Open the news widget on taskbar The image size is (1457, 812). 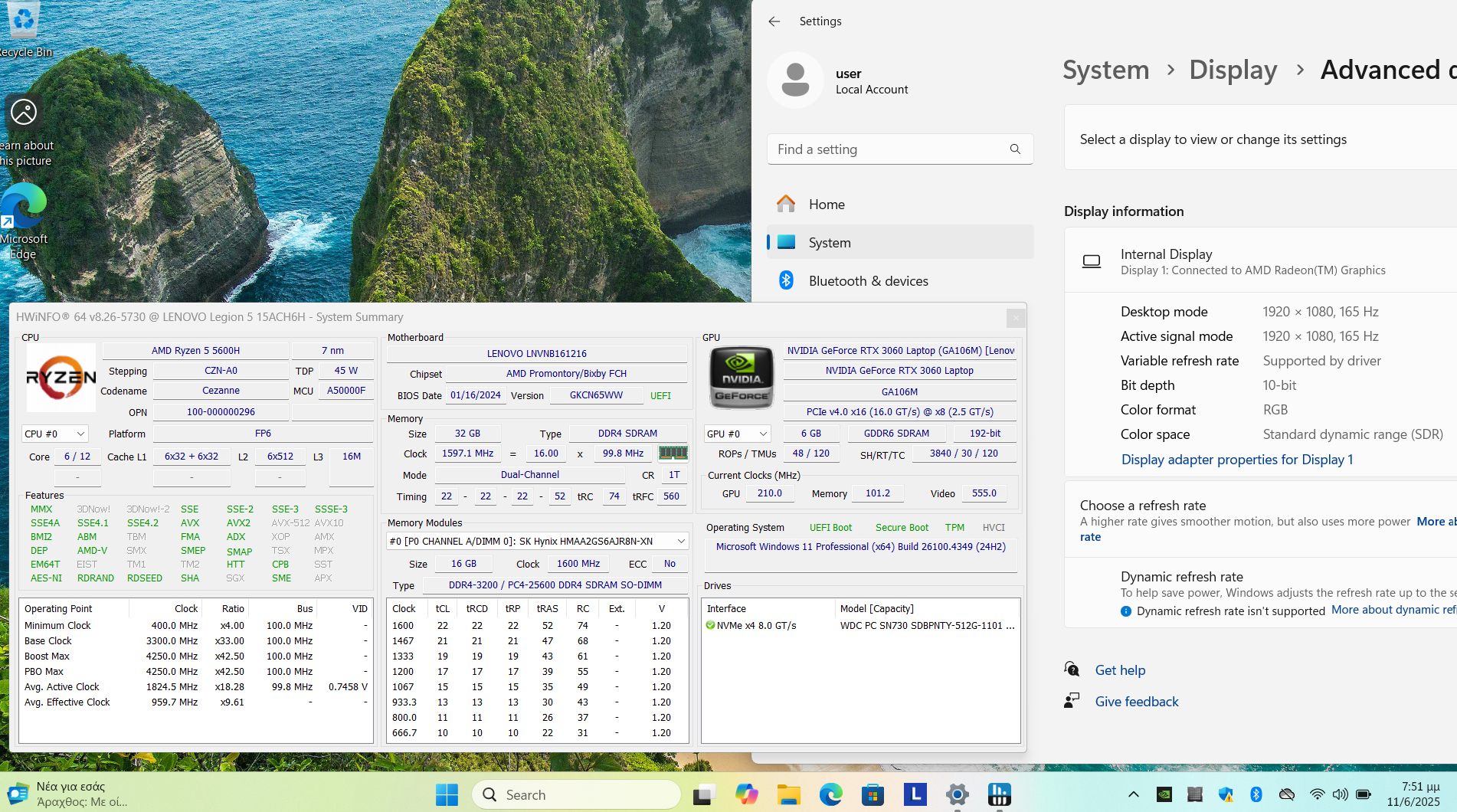click(69, 794)
